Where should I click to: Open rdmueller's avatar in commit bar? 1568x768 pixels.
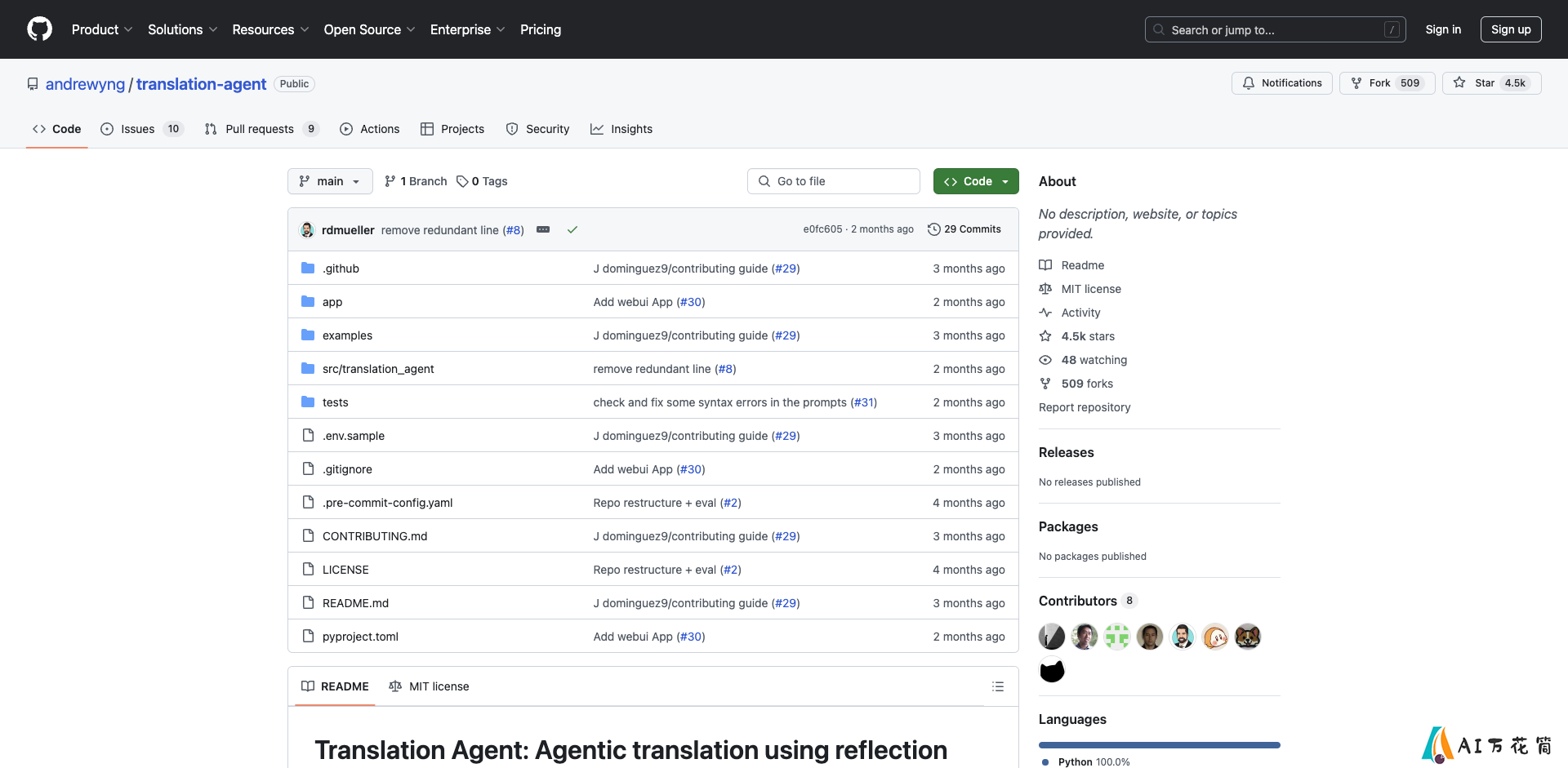click(307, 229)
